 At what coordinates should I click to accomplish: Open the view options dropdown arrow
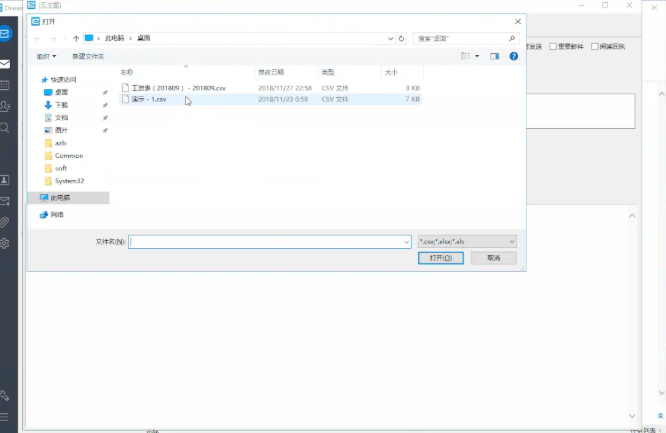[478, 56]
